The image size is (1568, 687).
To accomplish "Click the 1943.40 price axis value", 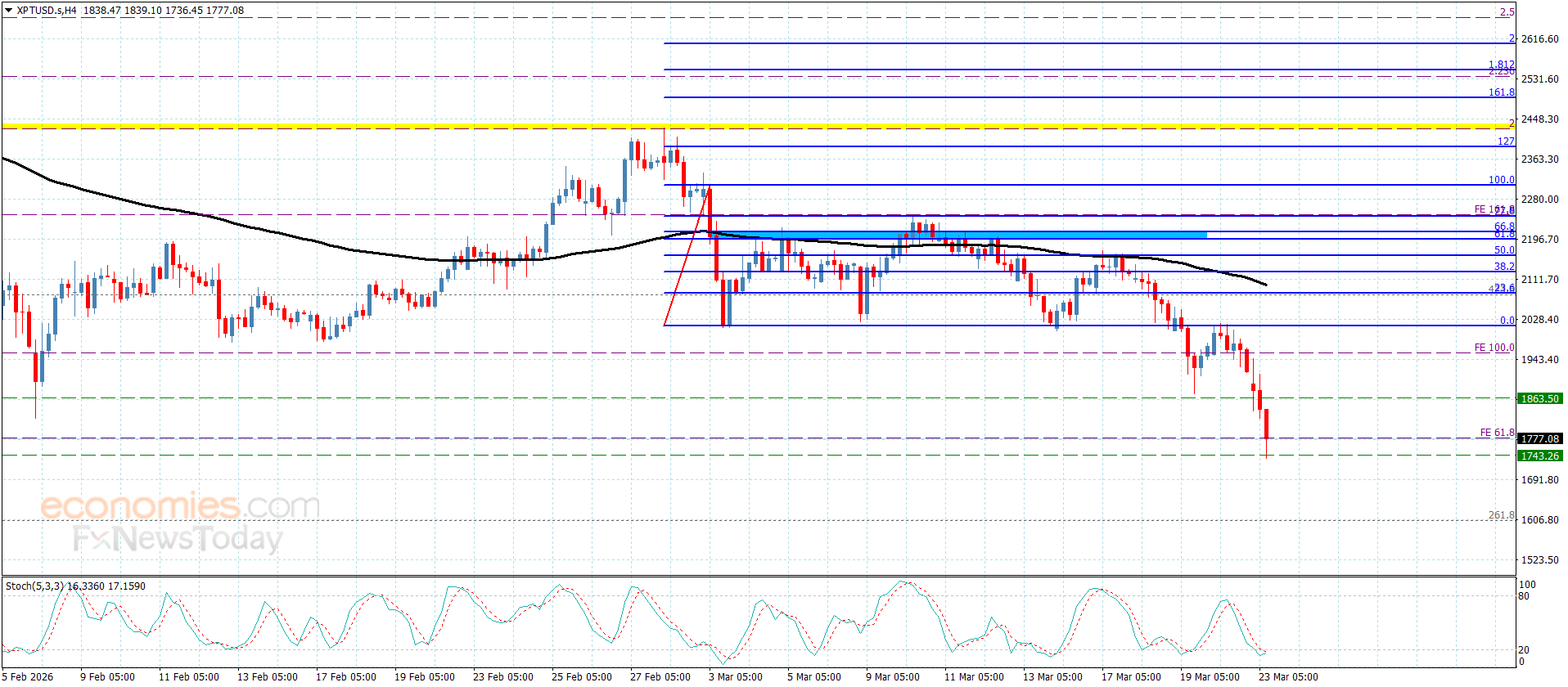I will [1539, 360].
